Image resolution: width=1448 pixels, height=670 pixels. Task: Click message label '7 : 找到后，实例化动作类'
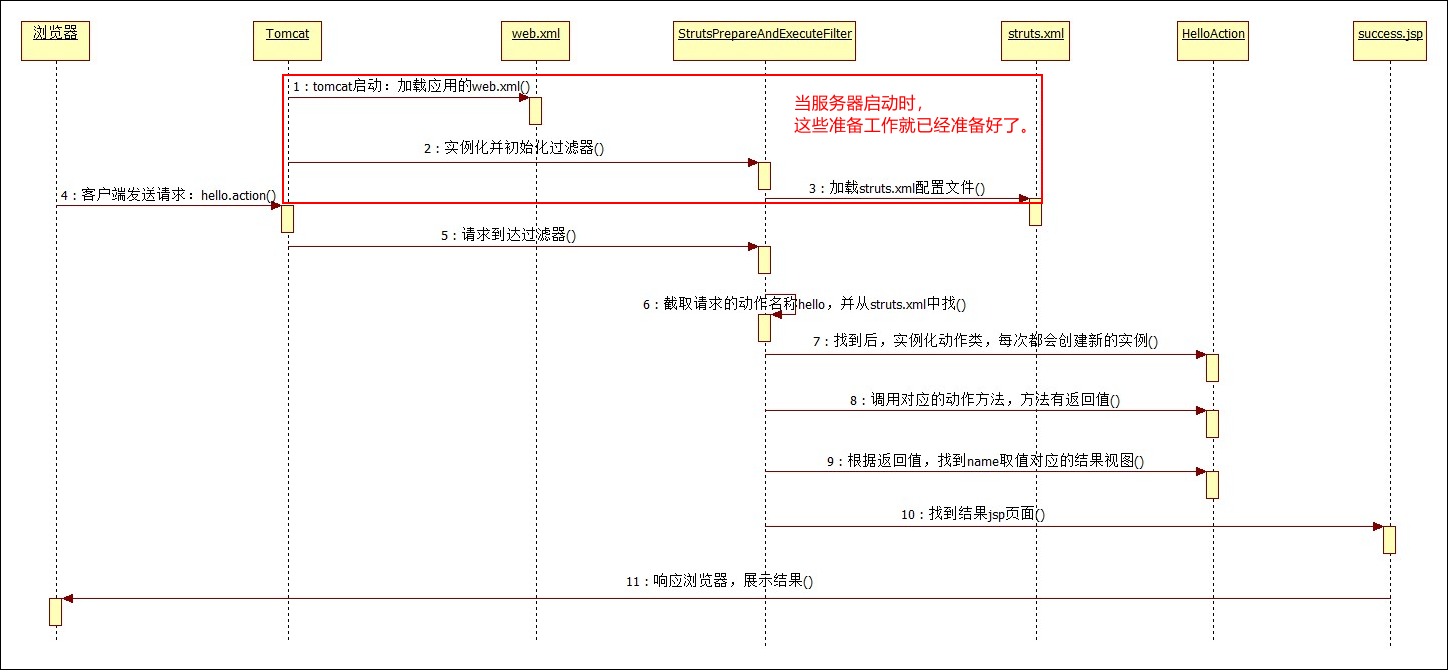click(898, 341)
